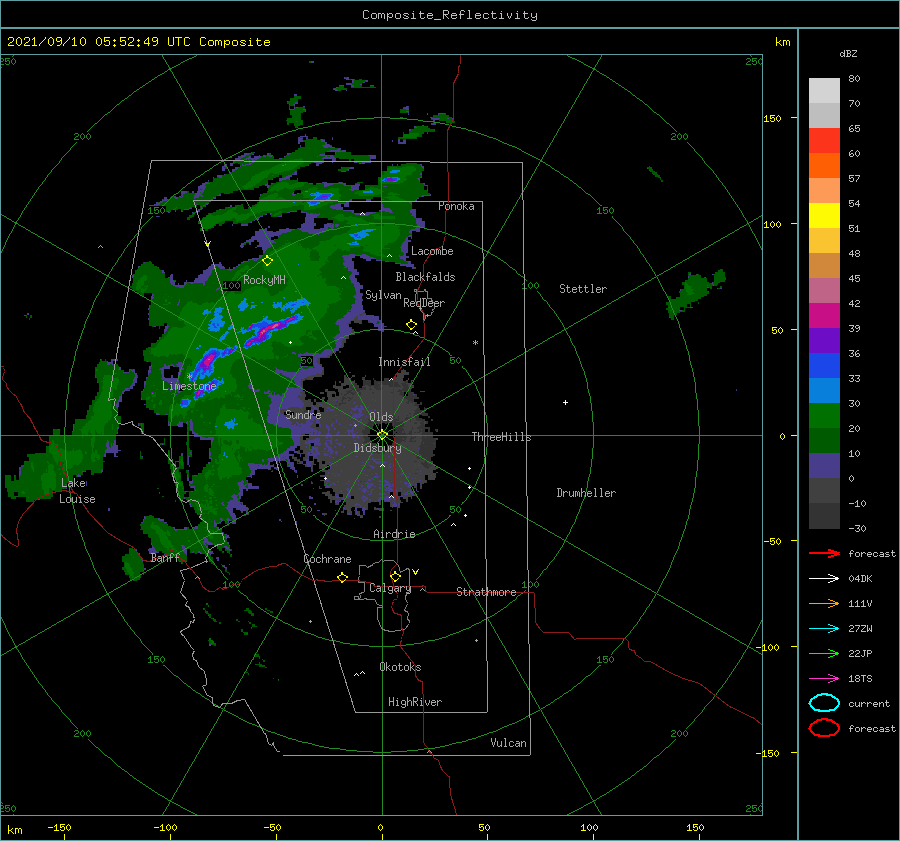This screenshot has width=900, height=841.
Task: Select the Limestone label on map
Action: pyautogui.click(x=189, y=386)
